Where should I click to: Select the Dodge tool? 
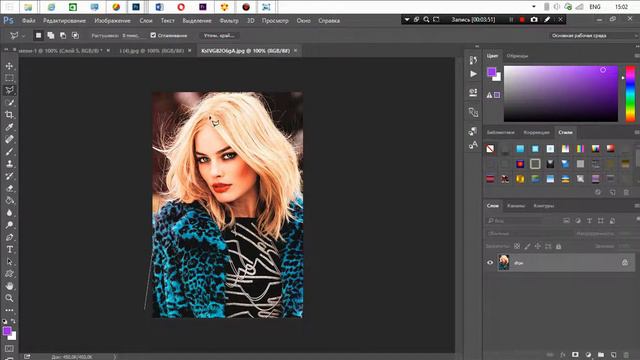pyautogui.click(x=9, y=225)
